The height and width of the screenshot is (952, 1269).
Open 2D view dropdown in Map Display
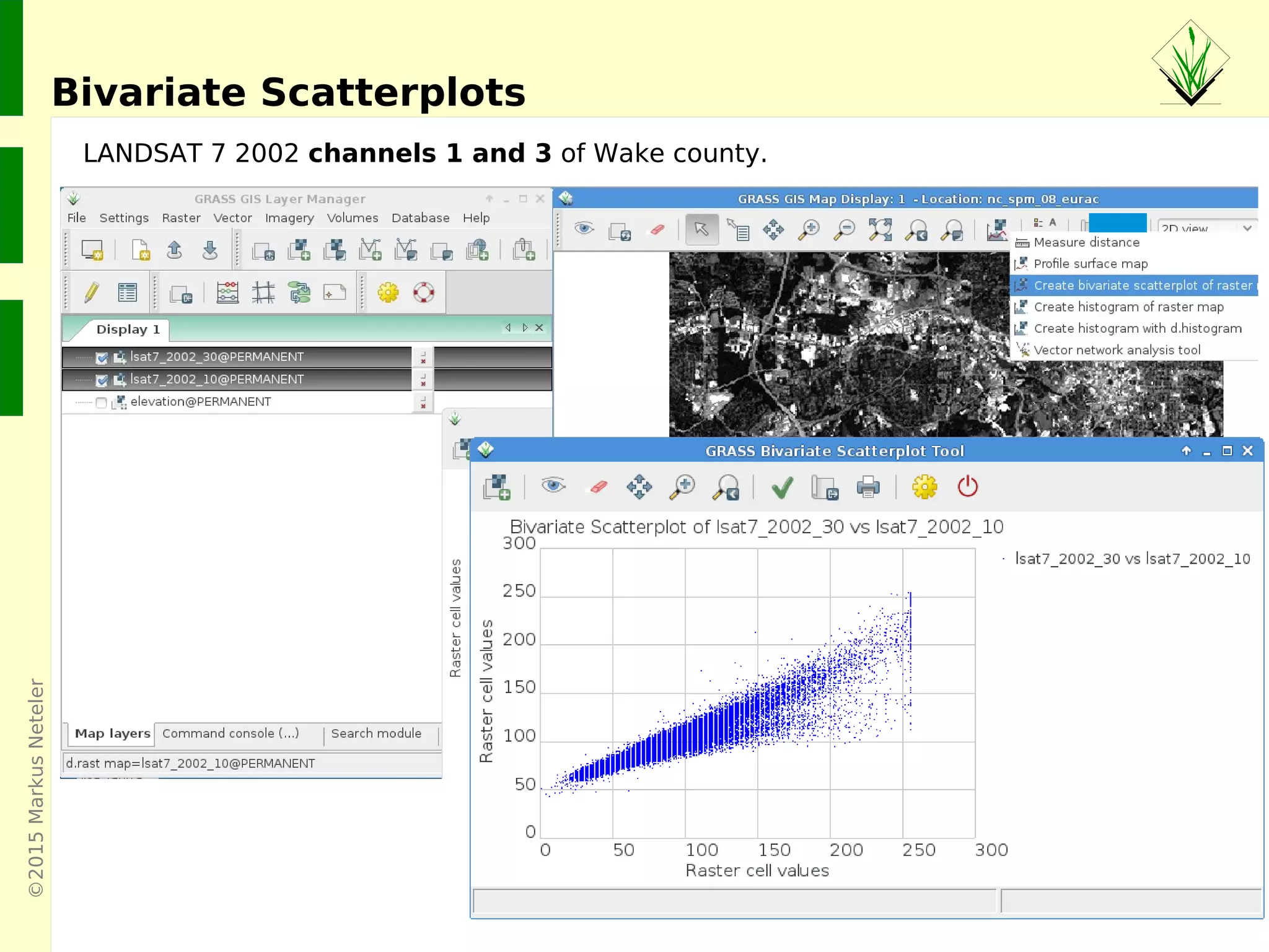coord(1206,228)
